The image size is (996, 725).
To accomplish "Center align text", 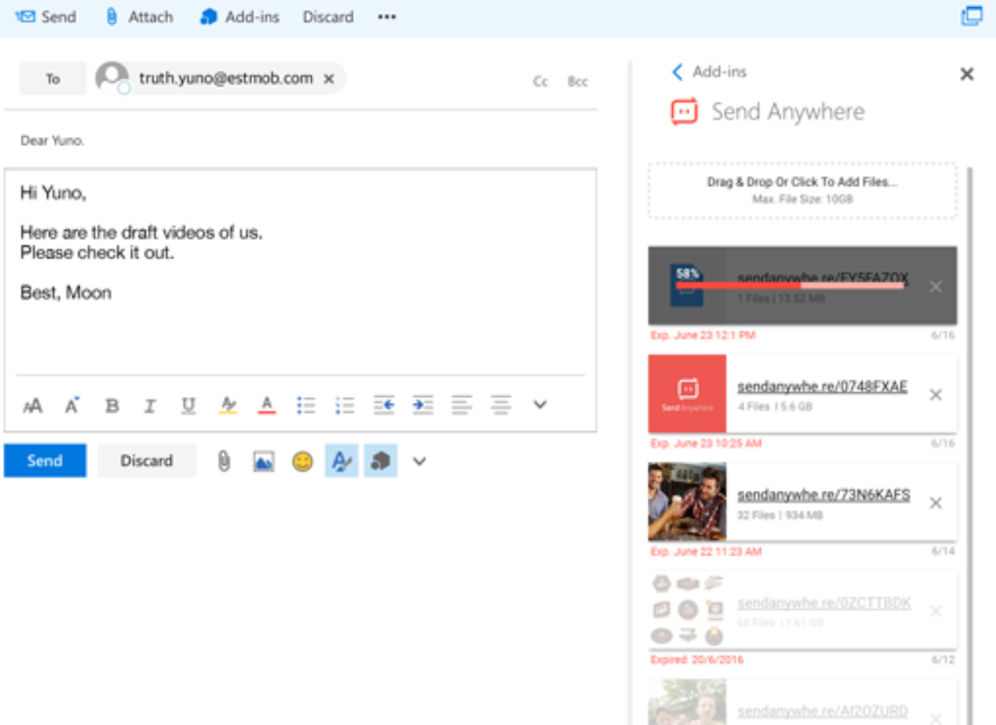I will [x=501, y=405].
